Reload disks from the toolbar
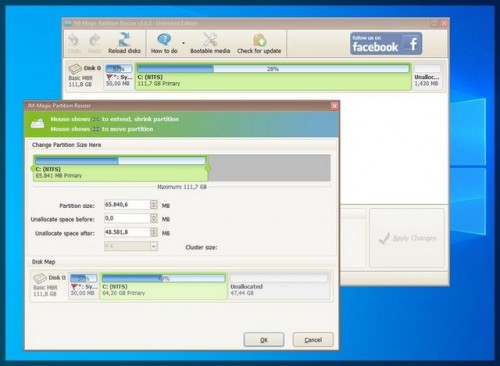500x366 pixels. (124, 43)
